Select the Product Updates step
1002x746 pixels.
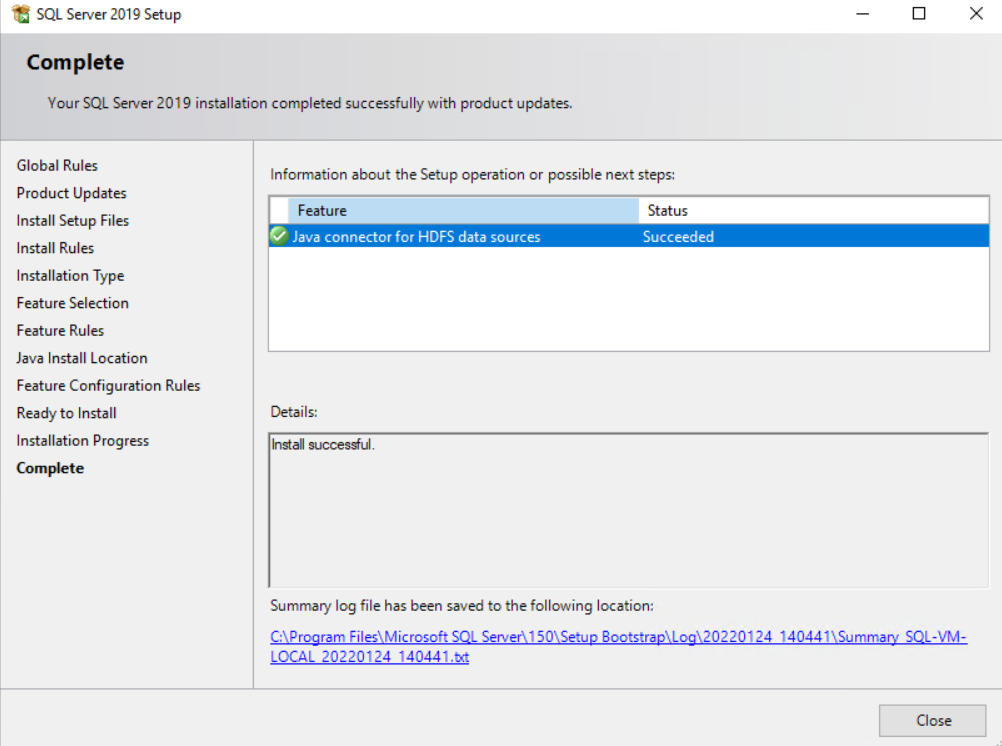click(72, 193)
